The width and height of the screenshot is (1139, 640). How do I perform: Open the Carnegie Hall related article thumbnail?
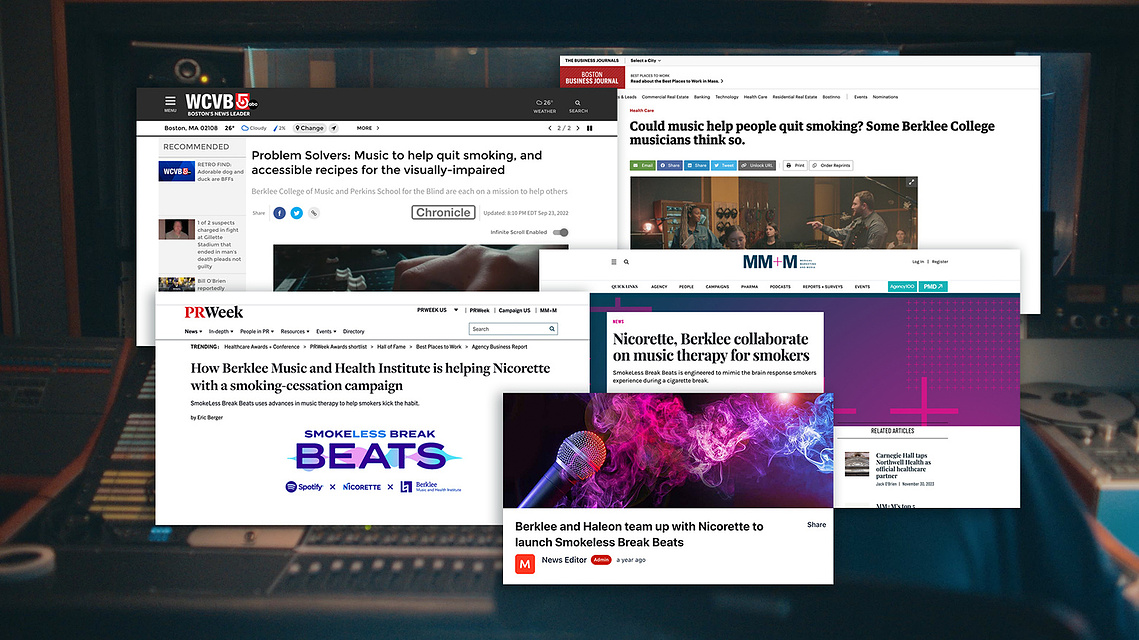tap(857, 464)
